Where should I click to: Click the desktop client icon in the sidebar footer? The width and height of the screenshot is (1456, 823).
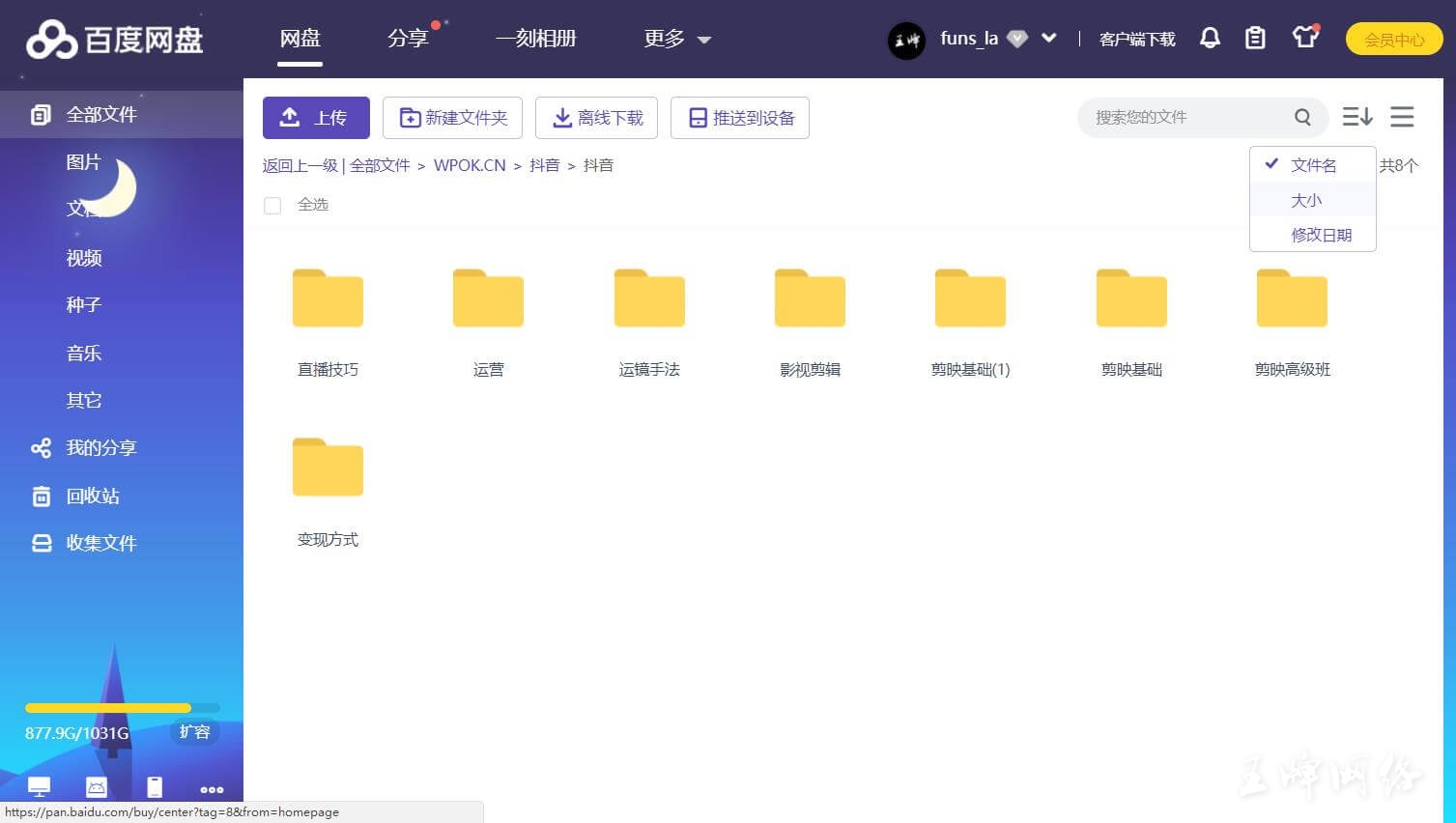click(39, 787)
